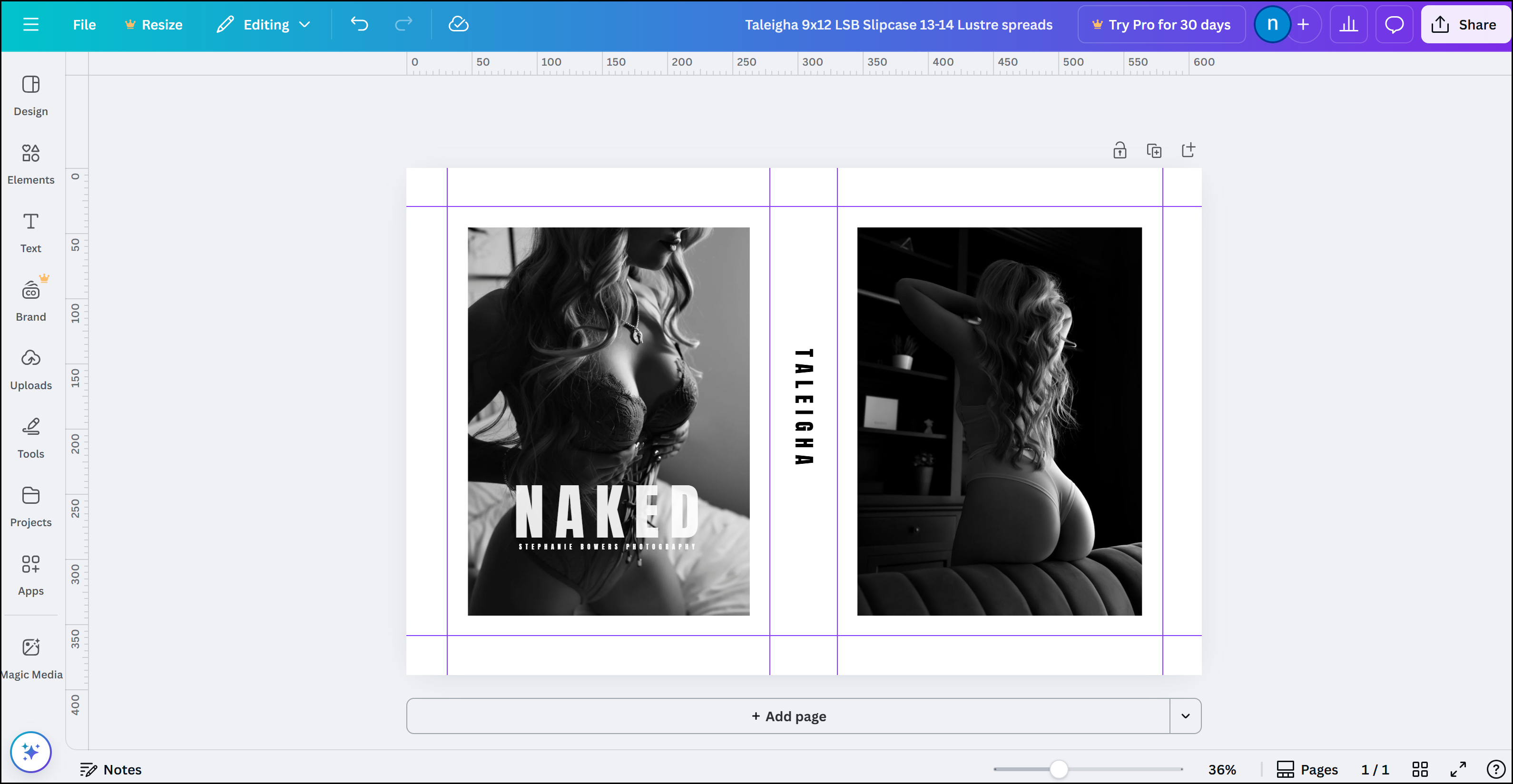Expand the Editing mode dropdown
The height and width of the screenshot is (784, 1513).
click(263, 25)
